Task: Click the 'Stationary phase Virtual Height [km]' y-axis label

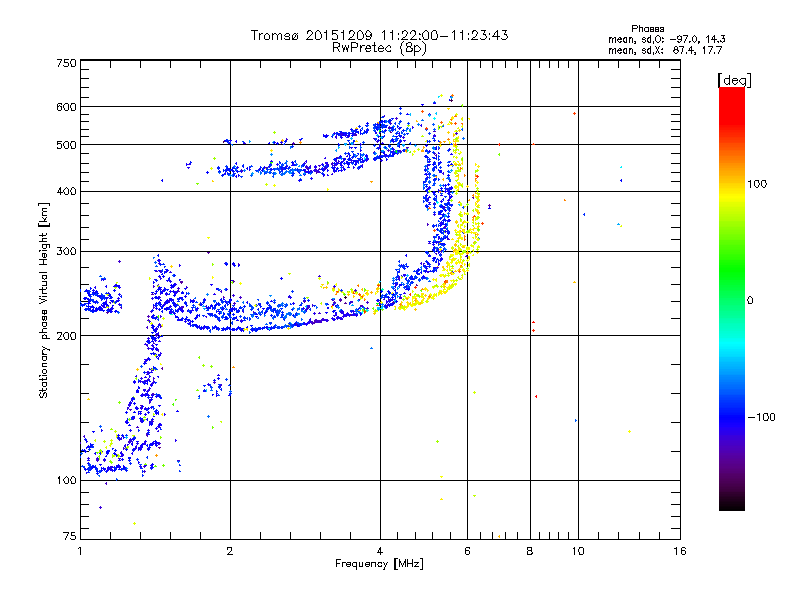Action: pyautogui.click(x=44, y=300)
